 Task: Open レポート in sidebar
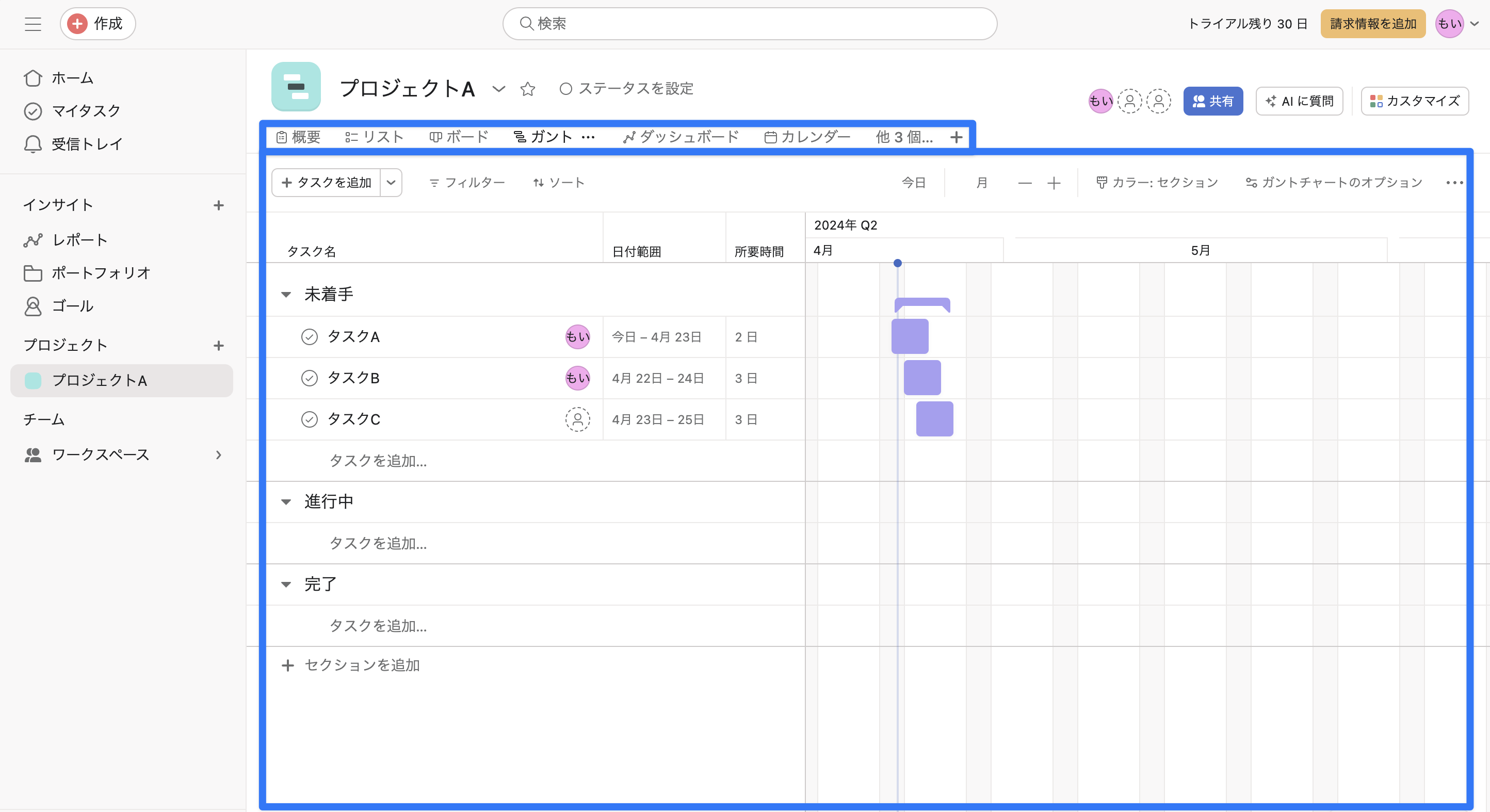point(66,240)
